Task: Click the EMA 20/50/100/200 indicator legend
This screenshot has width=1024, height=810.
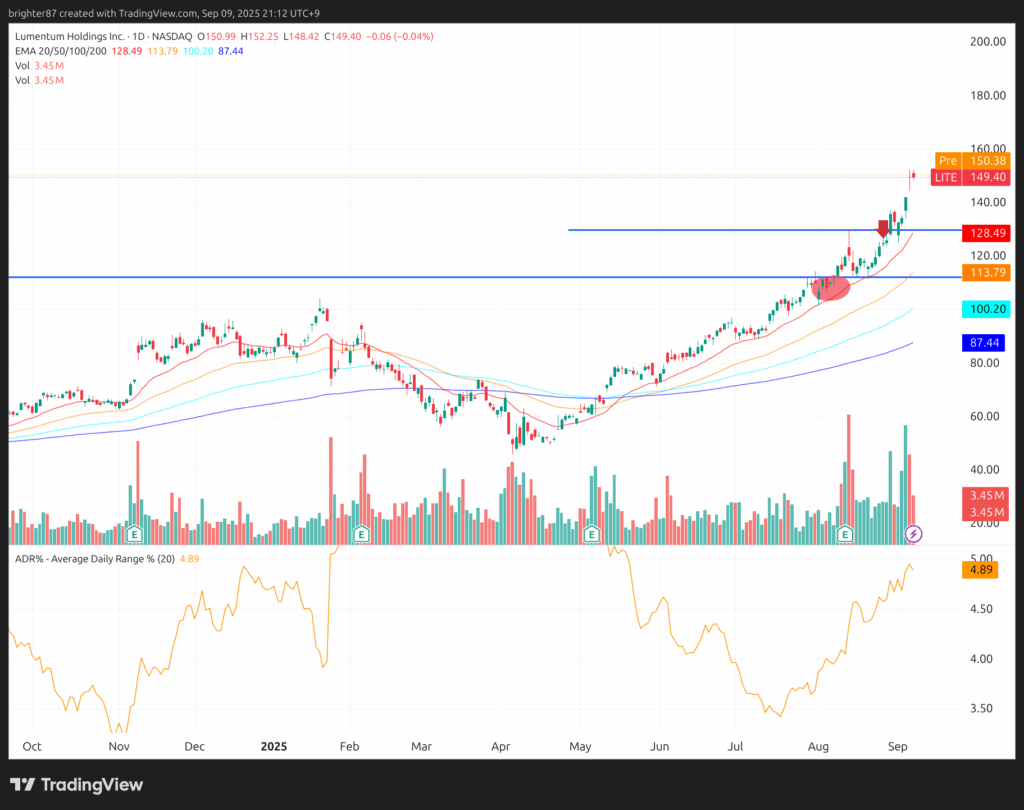Action: [61, 51]
